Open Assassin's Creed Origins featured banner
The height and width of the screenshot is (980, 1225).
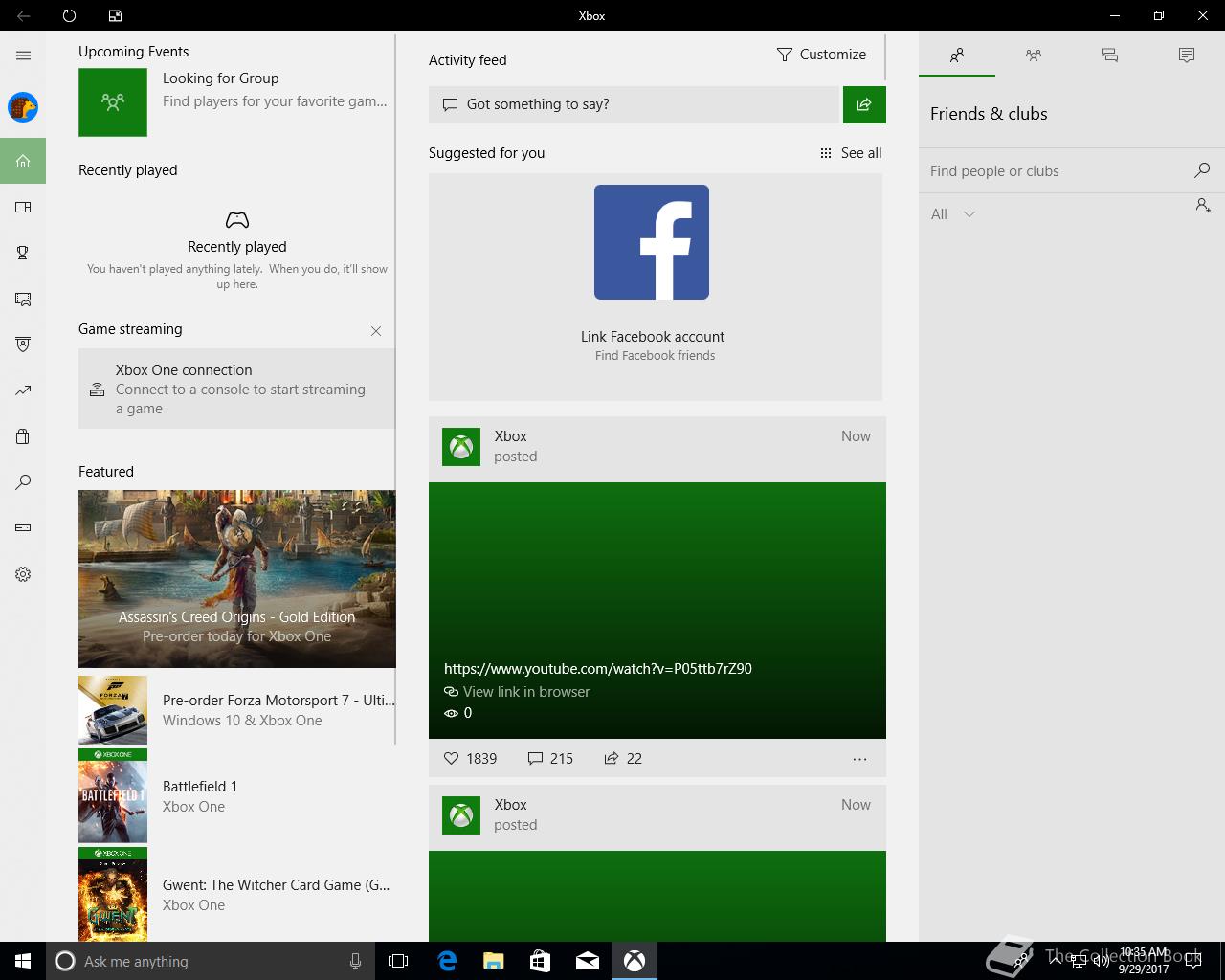pyautogui.click(x=237, y=579)
